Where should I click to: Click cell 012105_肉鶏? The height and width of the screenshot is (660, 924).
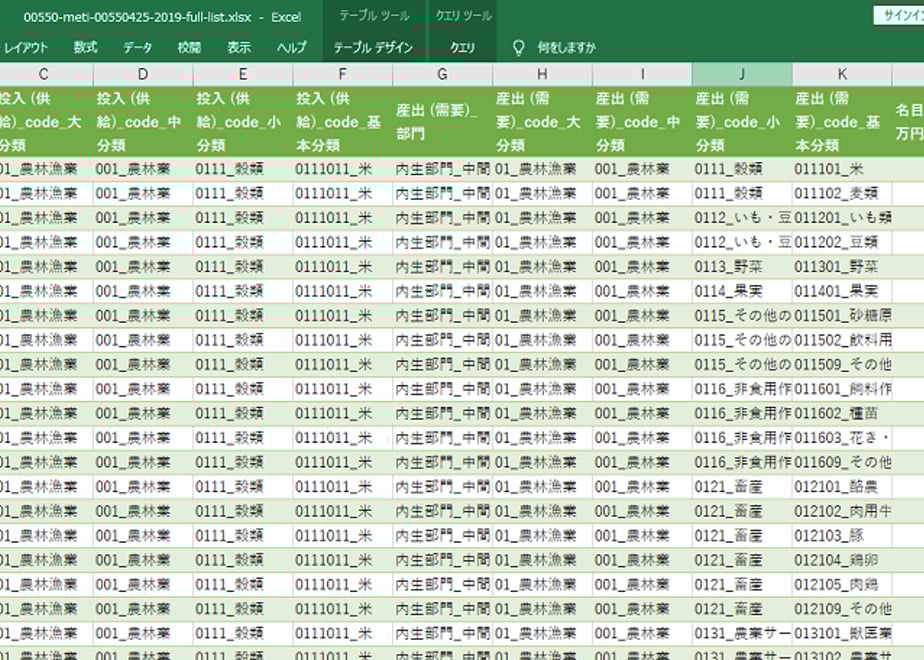coord(842,585)
